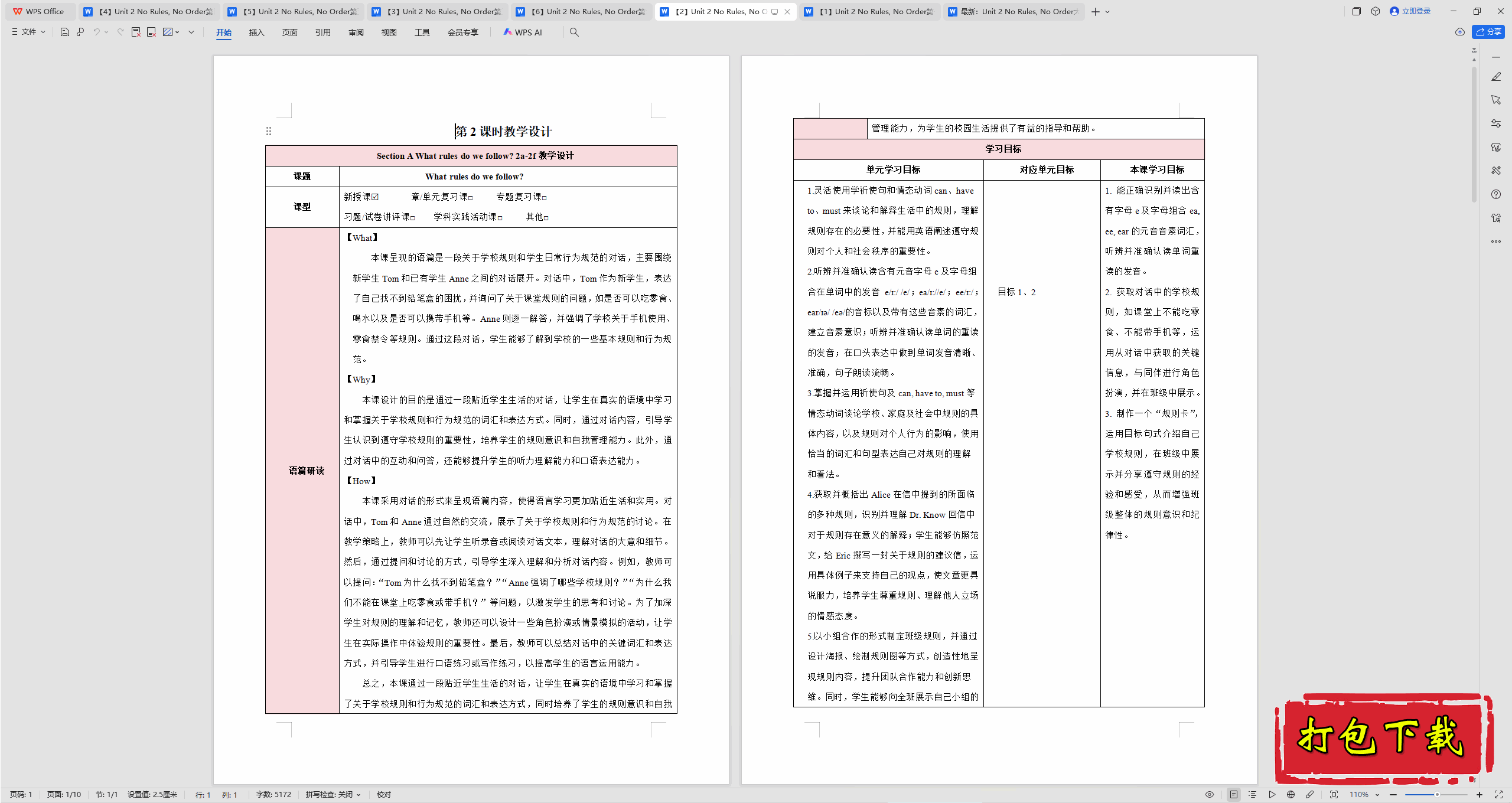Click the table move handle beside the title
The image size is (1512, 803).
click(x=269, y=131)
